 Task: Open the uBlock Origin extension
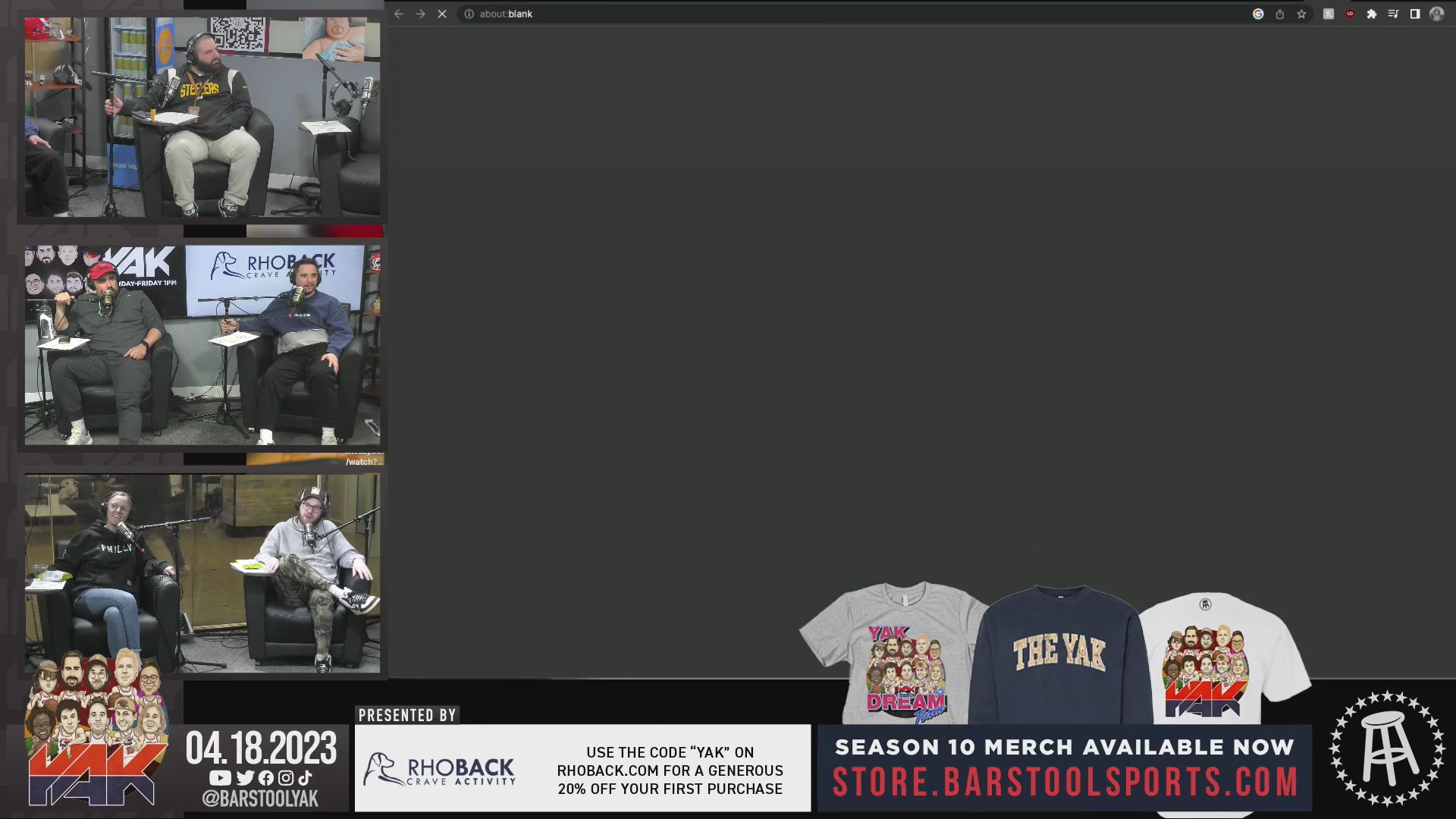[1350, 14]
